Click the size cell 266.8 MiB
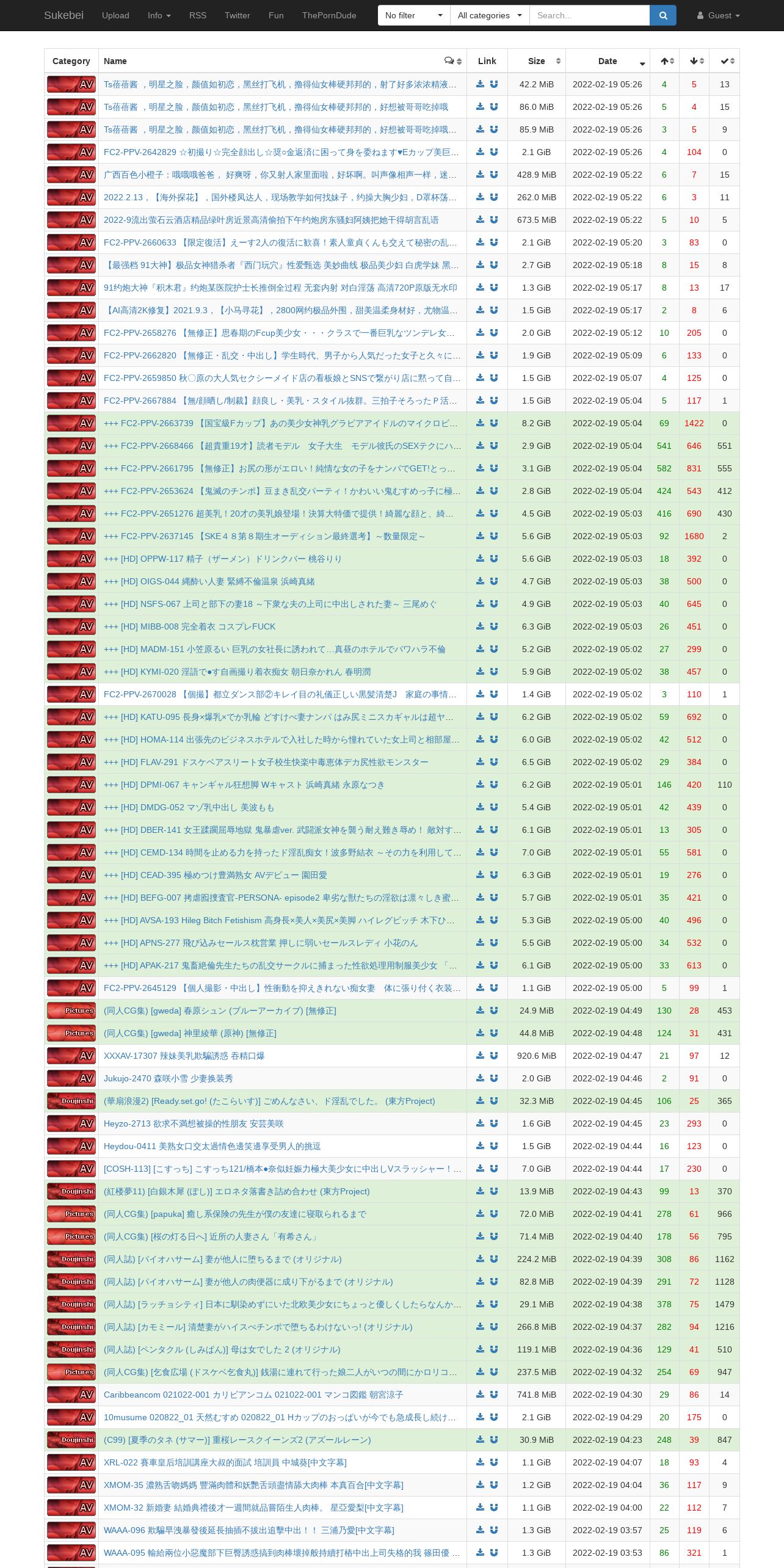784x1568 pixels. [x=537, y=1327]
